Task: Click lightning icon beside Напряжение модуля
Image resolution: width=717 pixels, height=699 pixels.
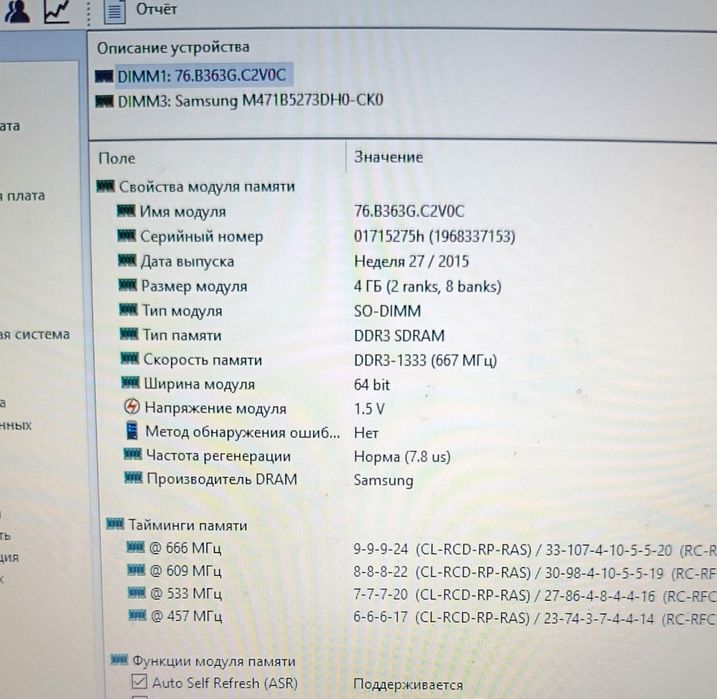Action: coord(132,406)
